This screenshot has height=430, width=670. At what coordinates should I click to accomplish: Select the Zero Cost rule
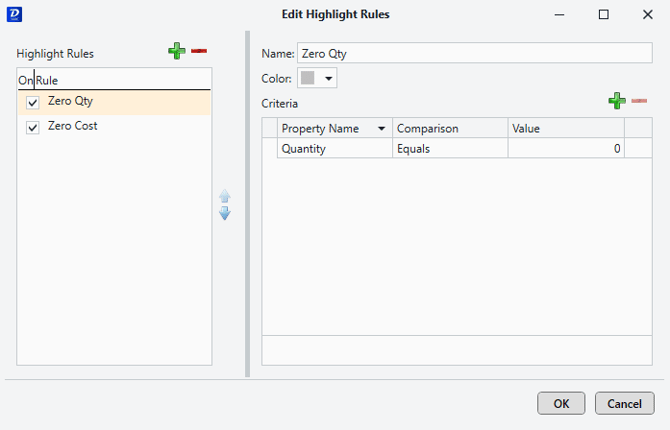(x=73, y=127)
